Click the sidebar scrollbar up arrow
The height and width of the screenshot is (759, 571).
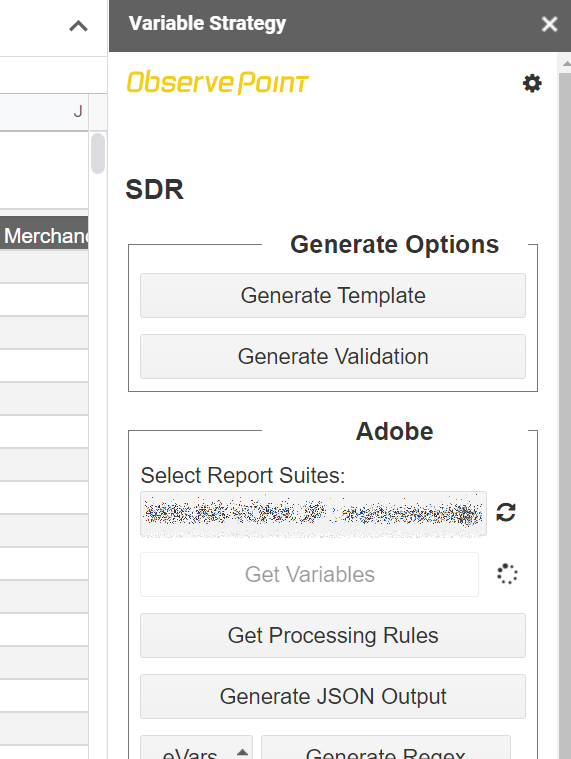click(565, 63)
